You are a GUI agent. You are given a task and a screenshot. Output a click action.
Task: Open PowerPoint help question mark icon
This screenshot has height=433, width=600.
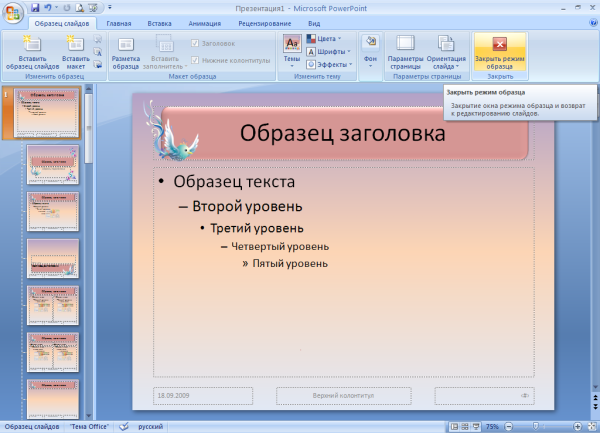coord(593,23)
